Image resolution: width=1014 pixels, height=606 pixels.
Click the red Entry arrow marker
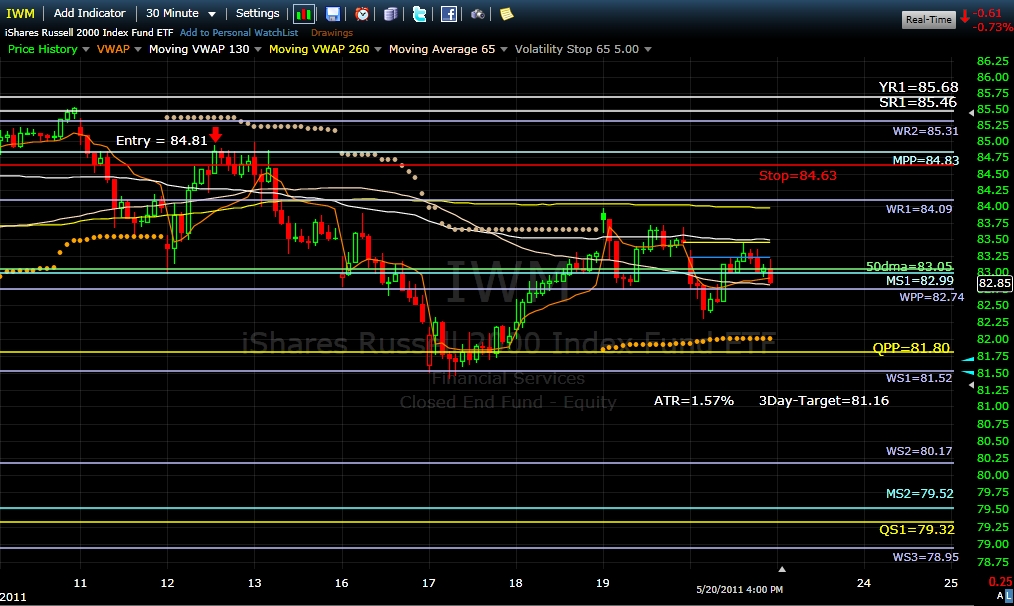[216, 135]
